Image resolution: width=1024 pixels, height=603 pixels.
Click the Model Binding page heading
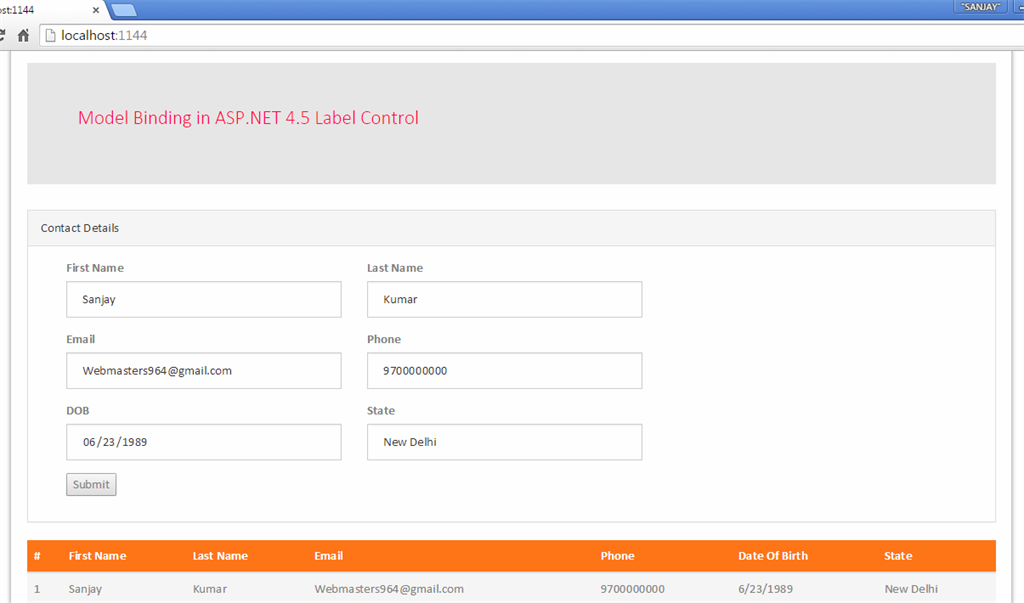coord(248,117)
